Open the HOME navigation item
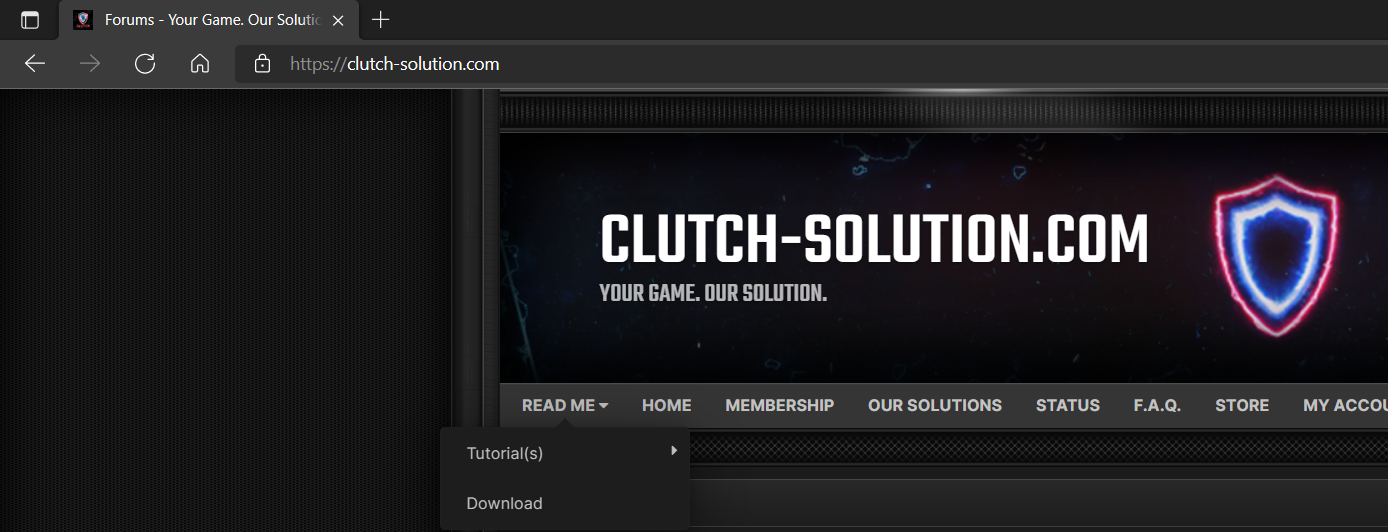1388x532 pixels. (x=666, y=405)
